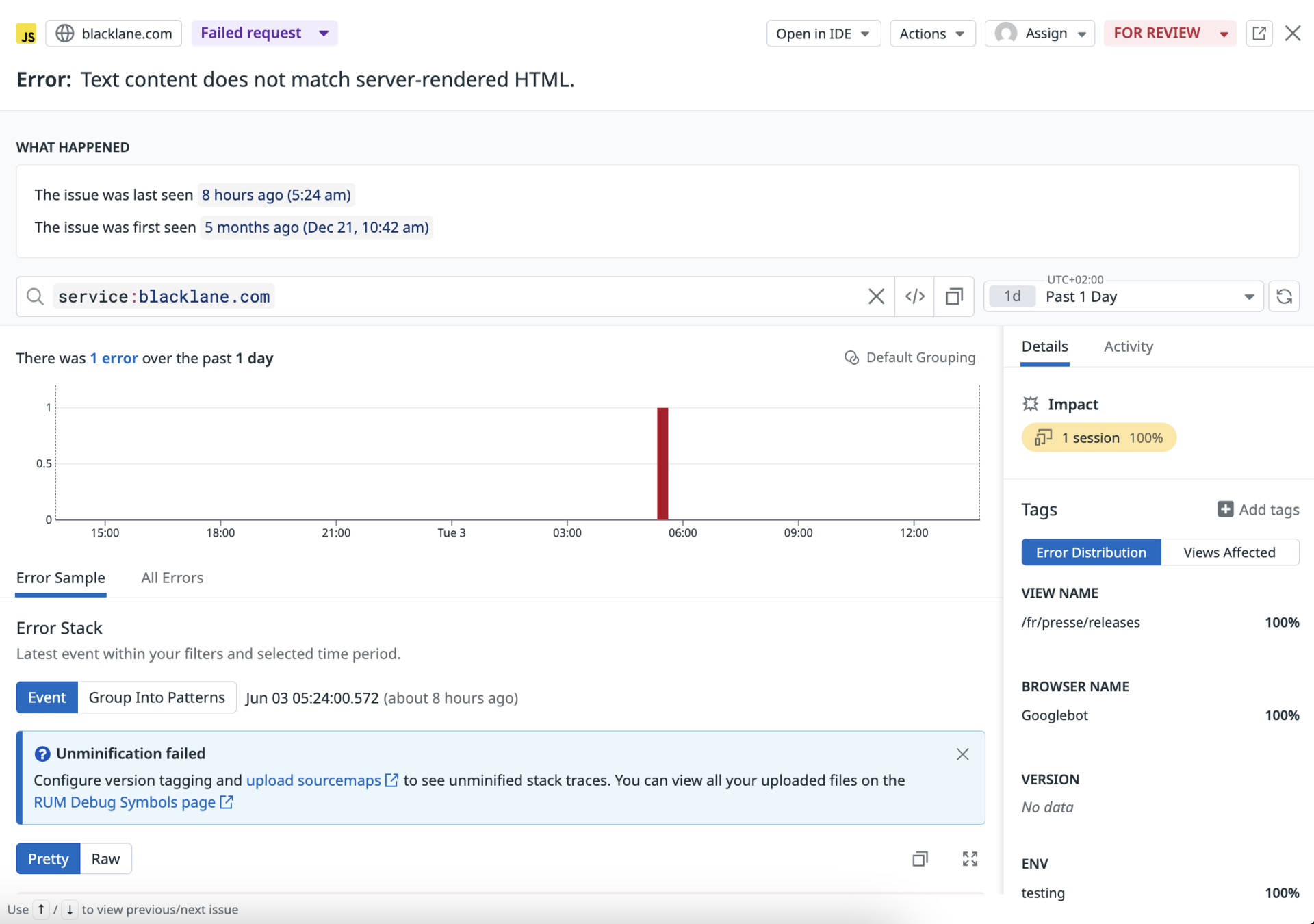Switch stack view to Raw
This screenshot has height=924, width=1314.
105,858
